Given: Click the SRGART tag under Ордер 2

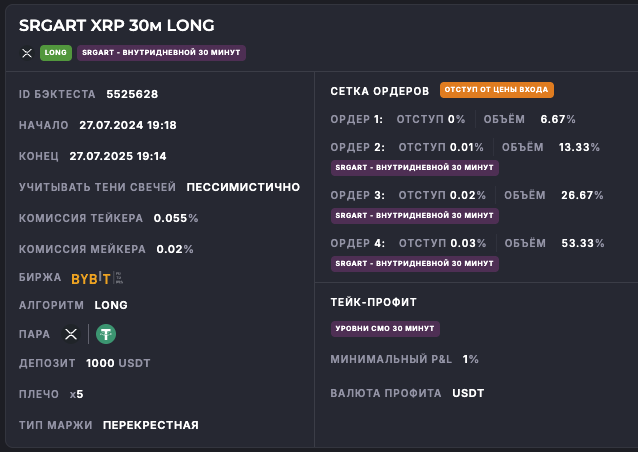Looking at the screenshot, I should 414,167.
